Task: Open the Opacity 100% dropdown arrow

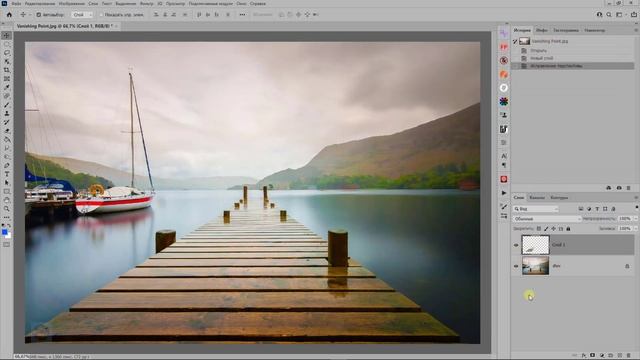Action: (x=635, y=219)
